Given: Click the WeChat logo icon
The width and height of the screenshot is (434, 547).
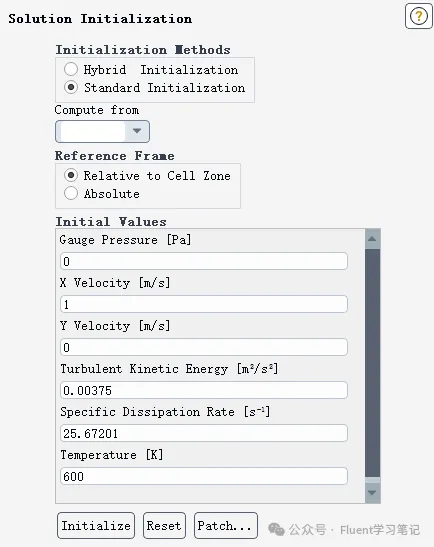Looking at the screenshot, I should click(276, 529).
